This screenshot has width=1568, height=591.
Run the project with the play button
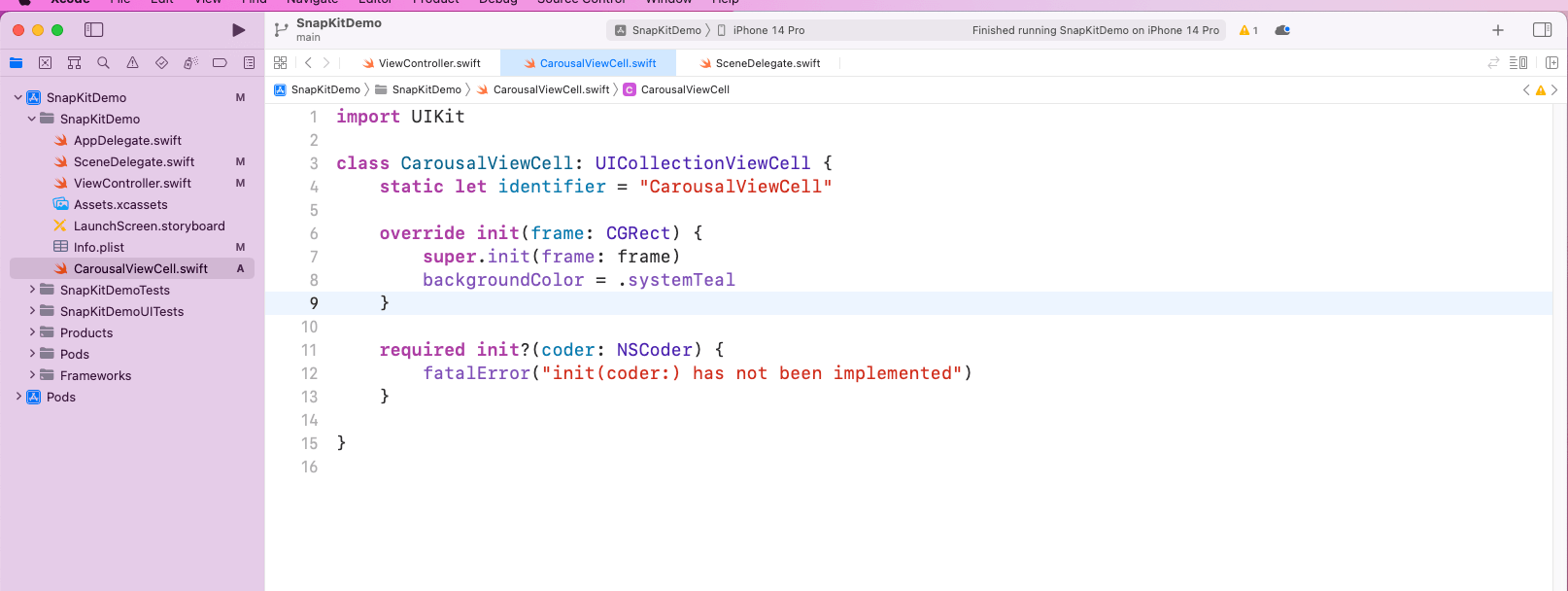point(238,30)
